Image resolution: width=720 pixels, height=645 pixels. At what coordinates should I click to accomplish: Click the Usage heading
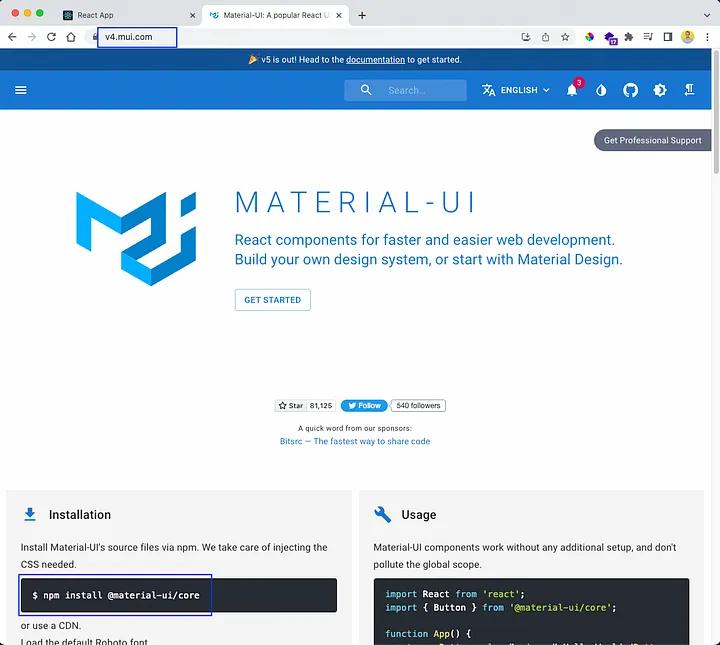pyautogui.click(x=419, y=515)
